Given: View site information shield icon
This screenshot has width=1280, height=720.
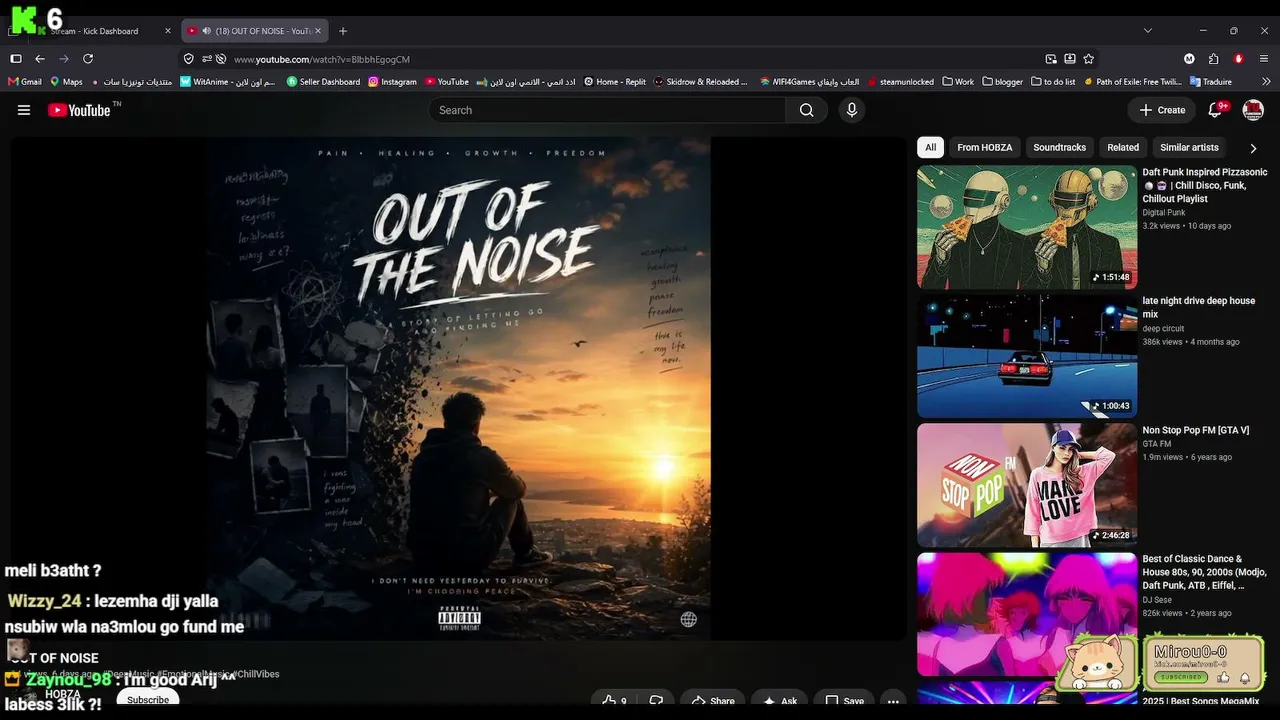Looking at the screenshot, I should [x=188, y=59].
